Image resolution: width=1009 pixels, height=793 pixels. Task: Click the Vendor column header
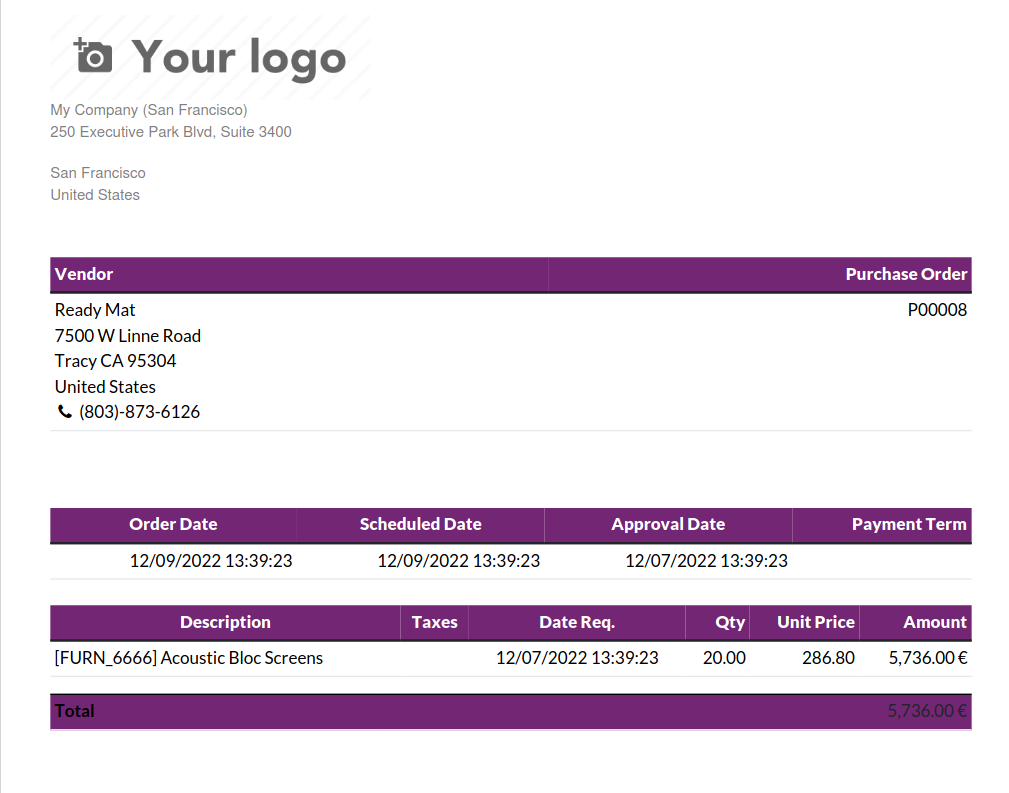tap(84, 274)
